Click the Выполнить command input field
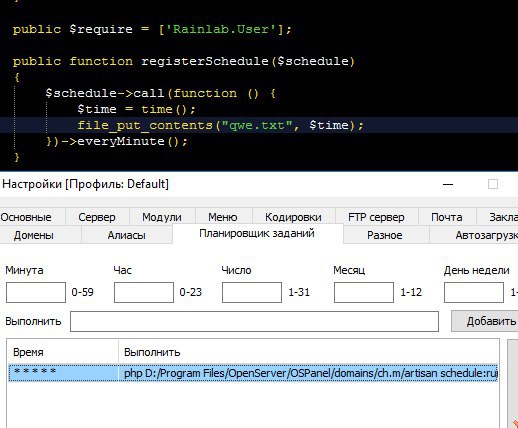The width and height of the screenshot is (518, 428). (254, 321)
